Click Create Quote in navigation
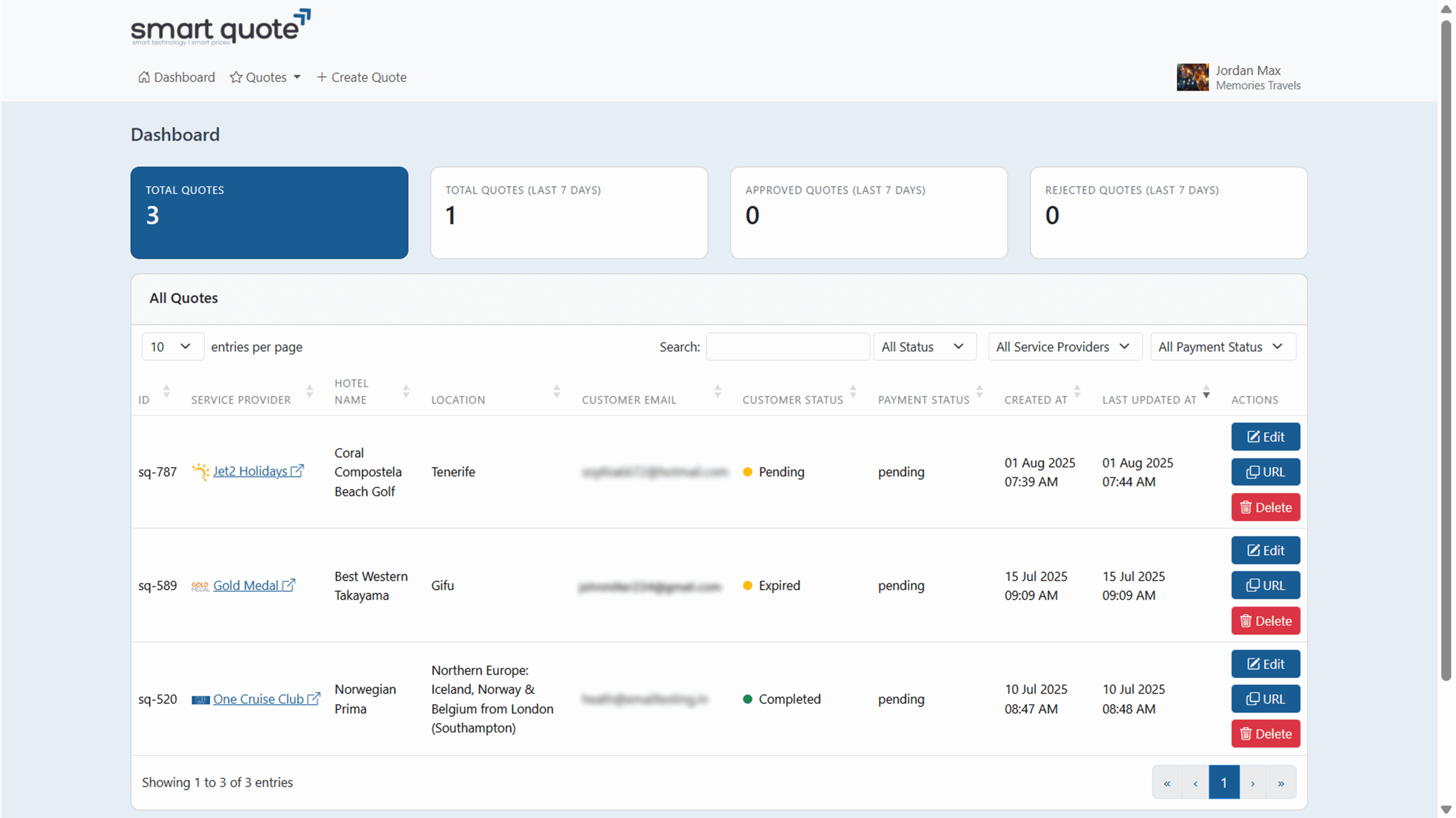Screen dimensions: 1456x818 pyautogui.click(x=362, y=77)
